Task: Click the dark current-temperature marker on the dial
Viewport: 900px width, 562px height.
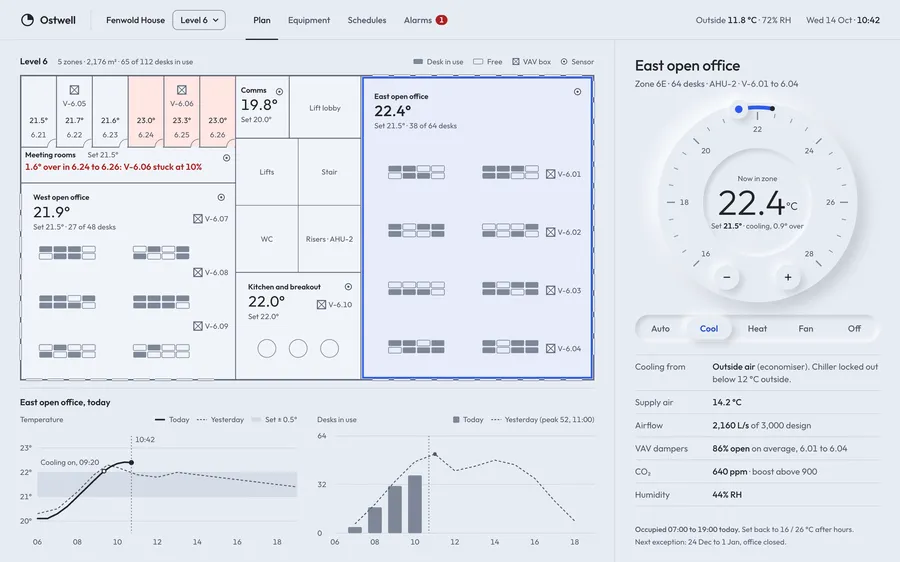Action: [x=773, y=108]
